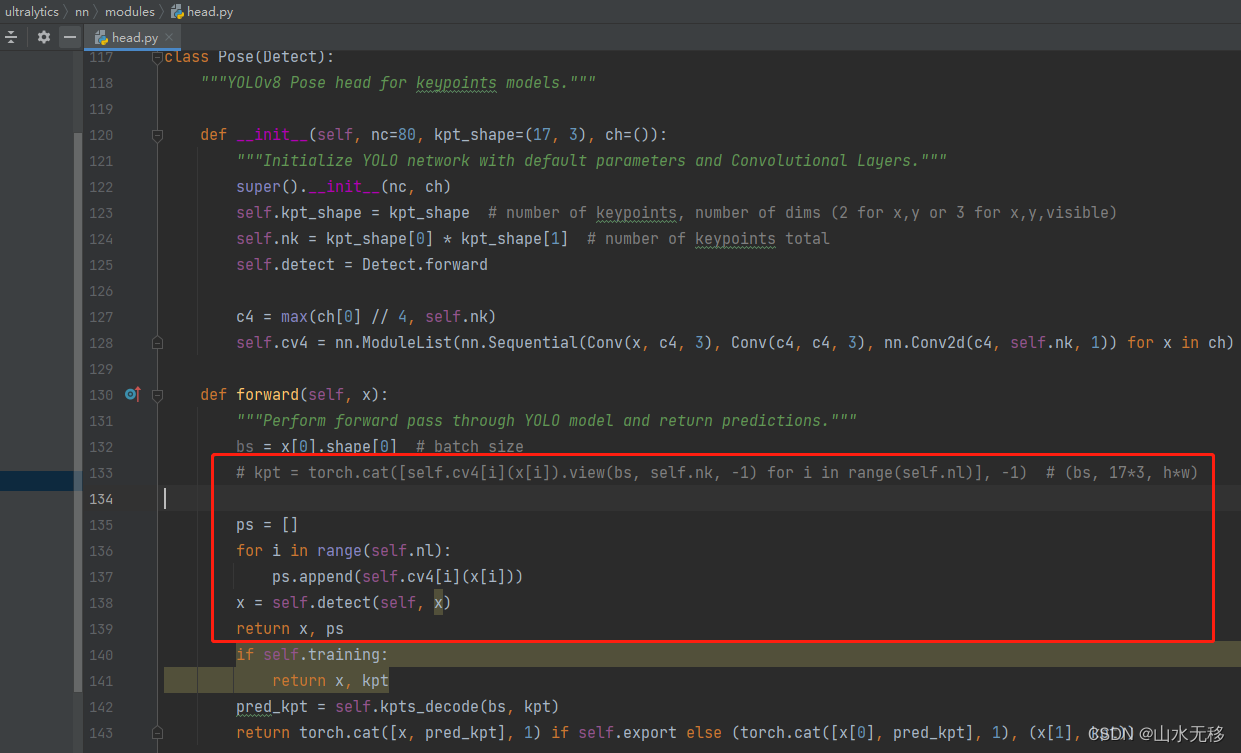Click the commented 'kpt = torch.cat' line

point(716,473)
